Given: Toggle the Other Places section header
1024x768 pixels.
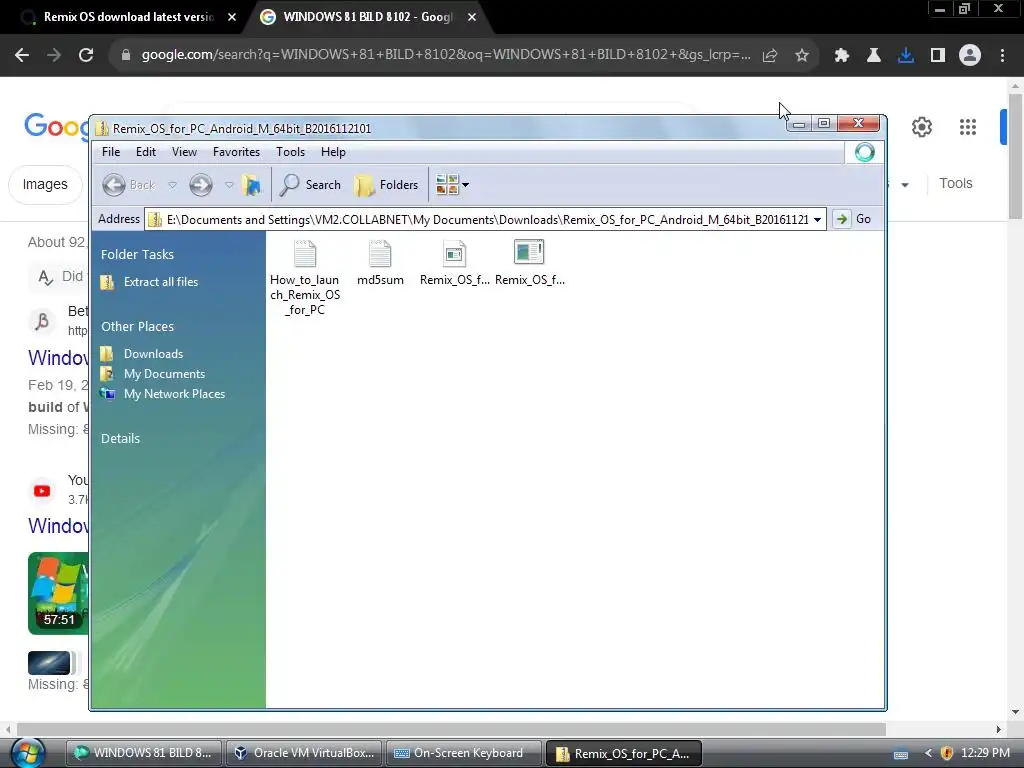Looking at the screenshot, I should 137,327.
